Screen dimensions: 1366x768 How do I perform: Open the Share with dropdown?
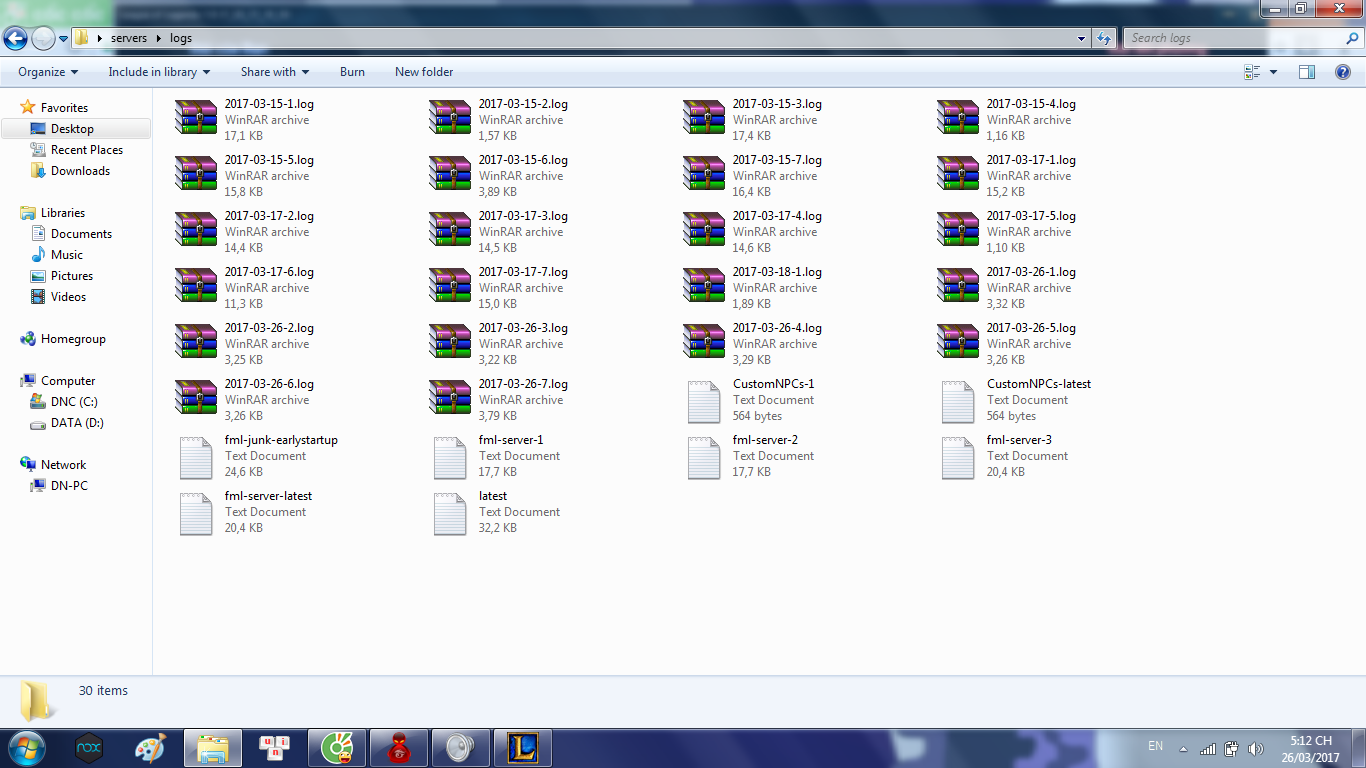(x=275, y=72)
